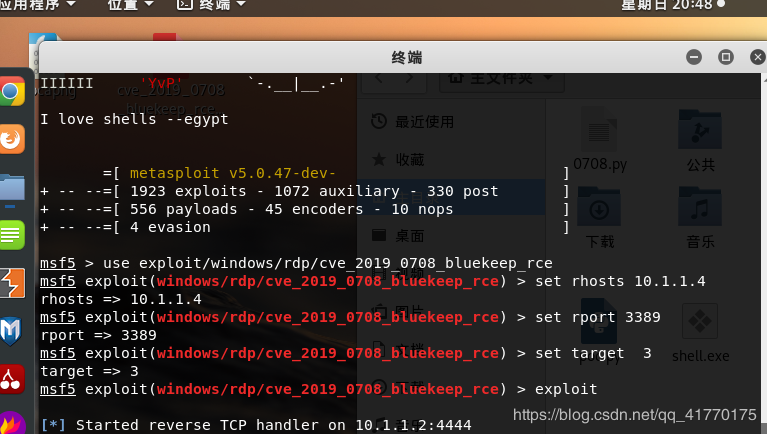Image resolution: width=767 pixels, height=434 pixels.
Task: Open the clock showing 星期日 20:48
Action: (x=673, y=5)
